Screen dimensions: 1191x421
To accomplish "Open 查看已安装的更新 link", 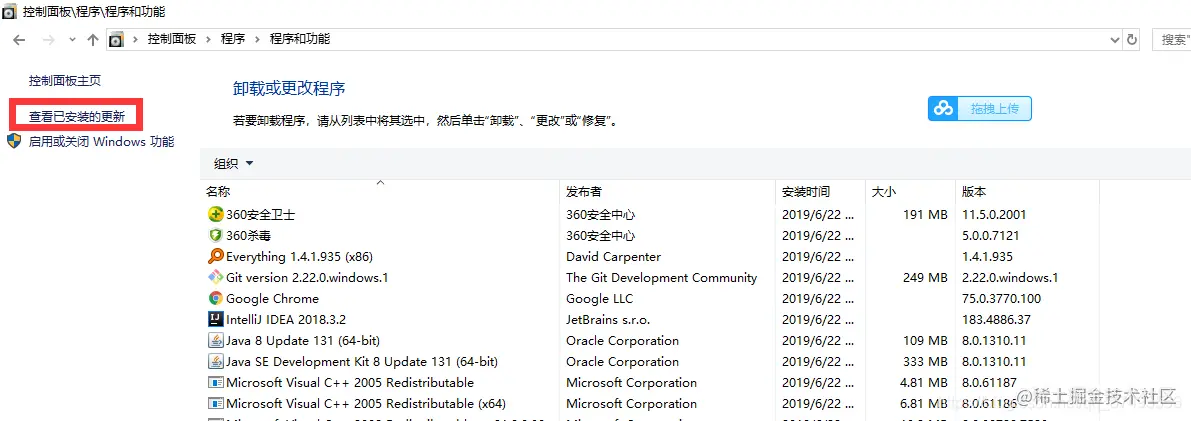I will [77, 116].
